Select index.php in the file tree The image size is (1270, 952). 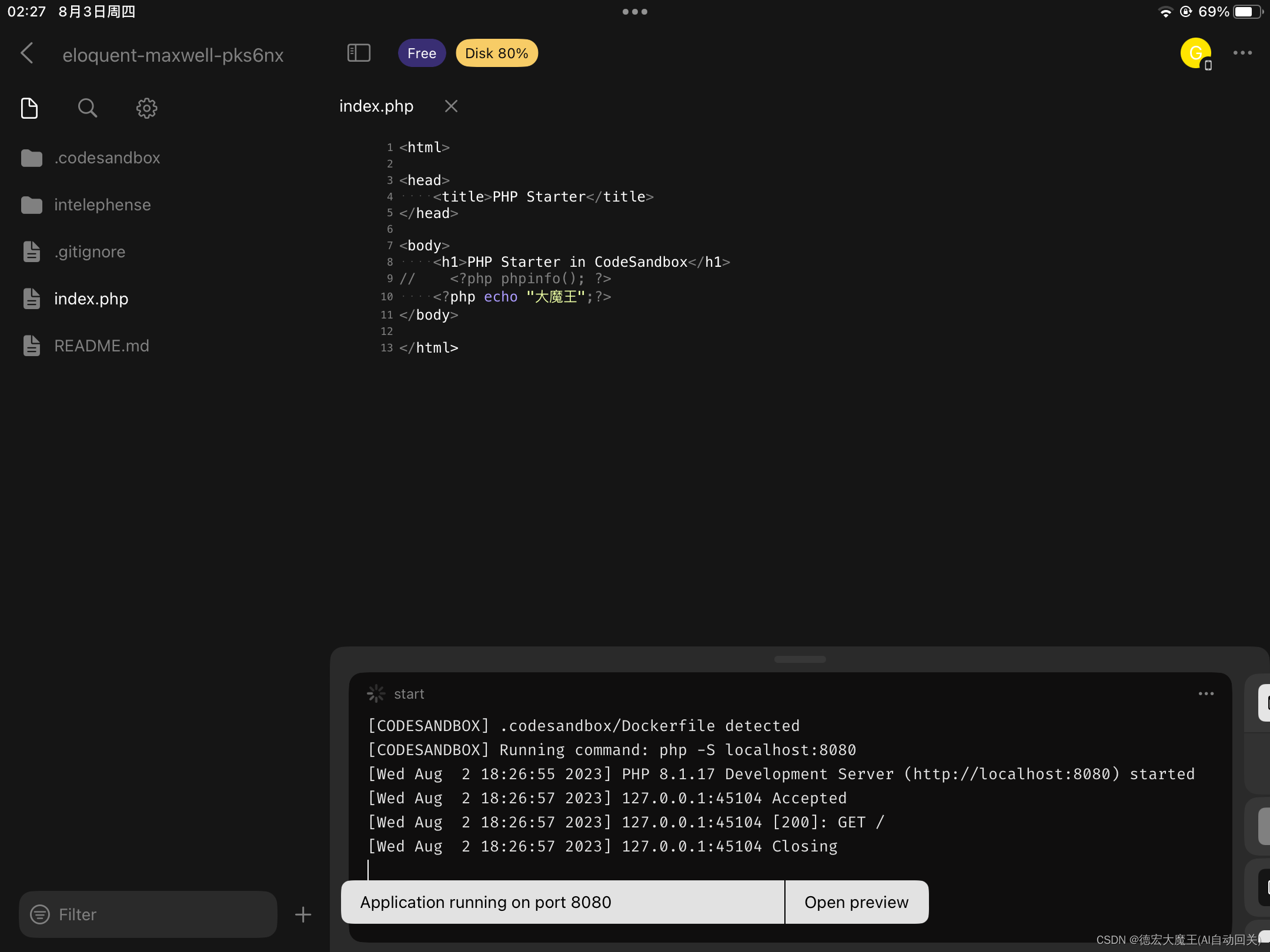pos(91,299)
